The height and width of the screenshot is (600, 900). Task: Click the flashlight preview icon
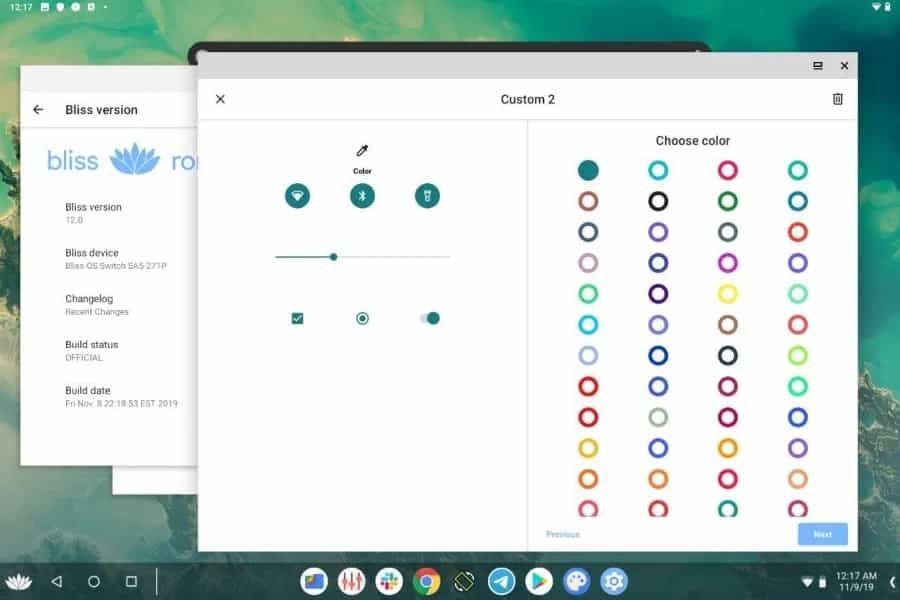[x=427, y=196]
